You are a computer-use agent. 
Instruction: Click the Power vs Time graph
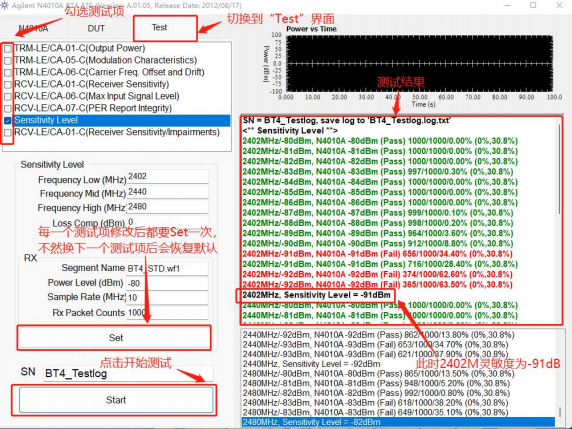pos(420,63)
